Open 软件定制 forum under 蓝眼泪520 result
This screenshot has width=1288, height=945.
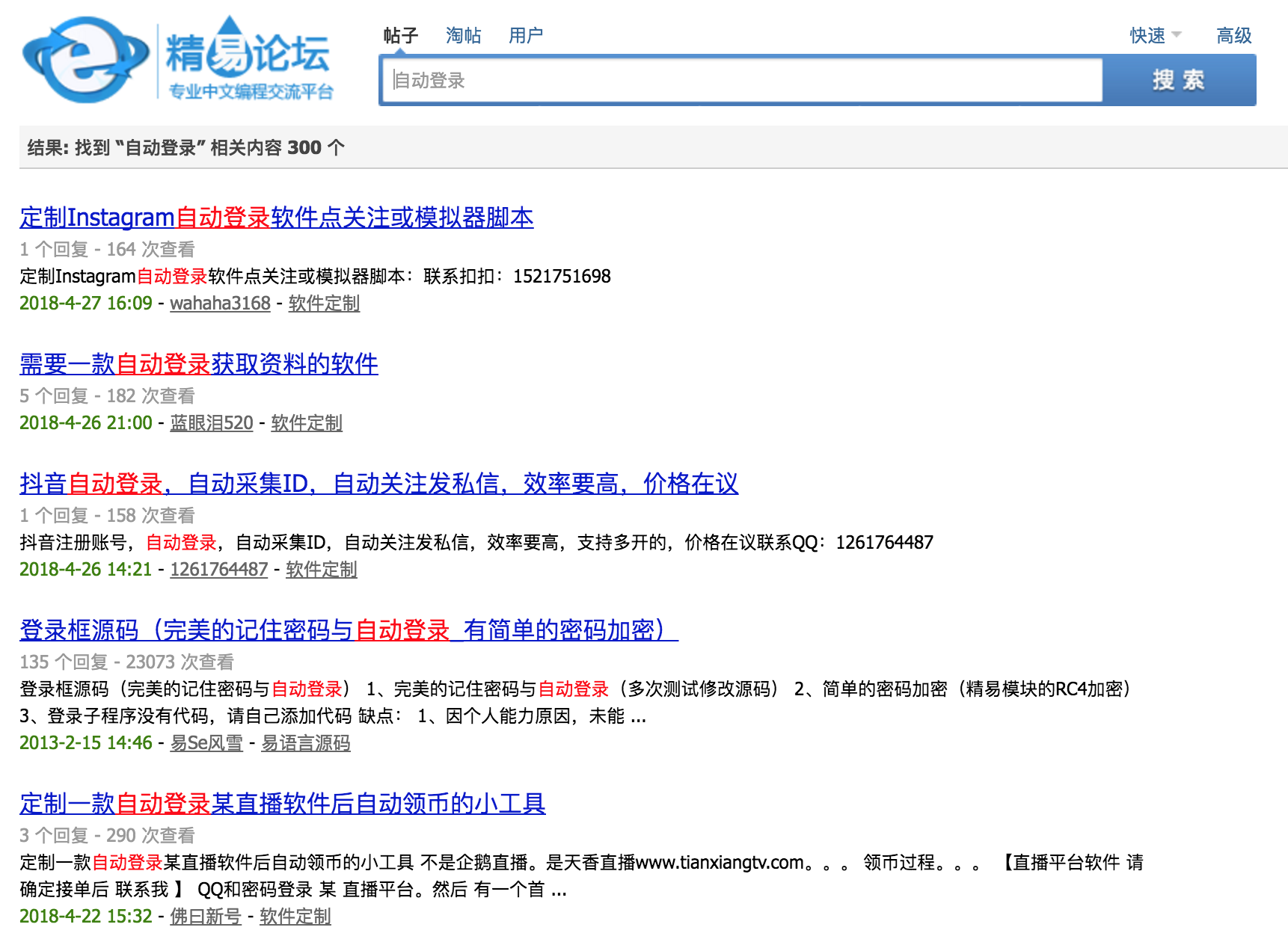click(307, 422)
